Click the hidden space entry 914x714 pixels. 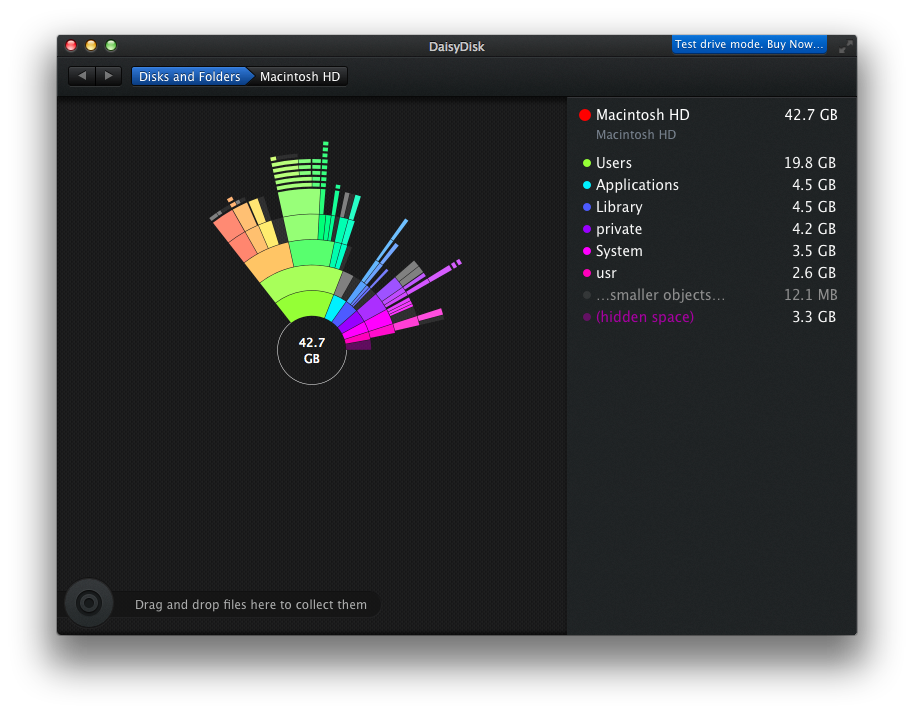tap(709, 317)
